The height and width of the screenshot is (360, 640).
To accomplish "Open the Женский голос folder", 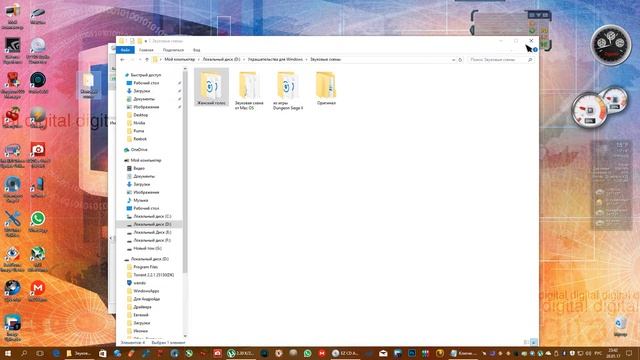I will (211, 87).
